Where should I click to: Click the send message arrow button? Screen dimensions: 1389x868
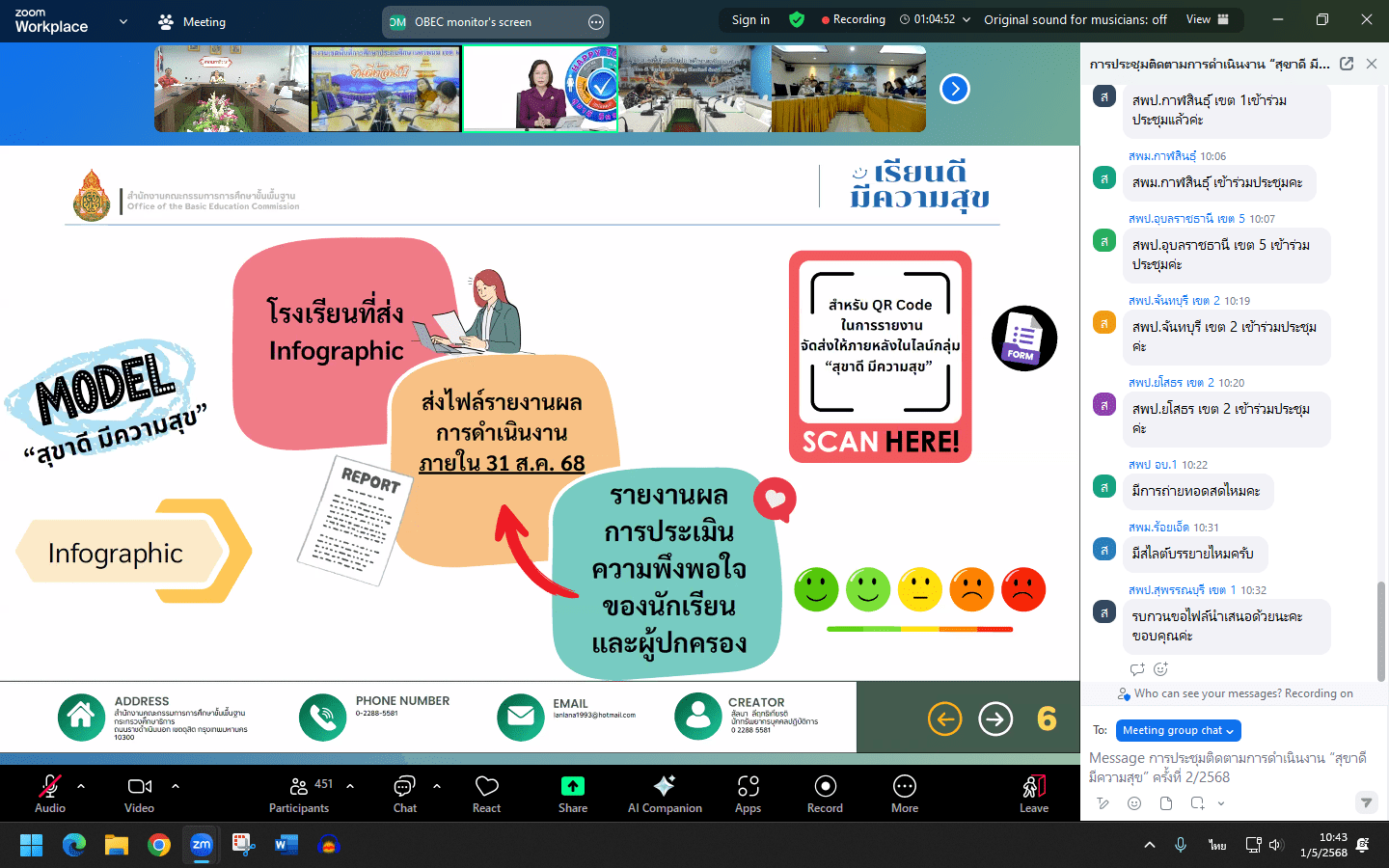pyautogui.click(x=1366, y=802)
